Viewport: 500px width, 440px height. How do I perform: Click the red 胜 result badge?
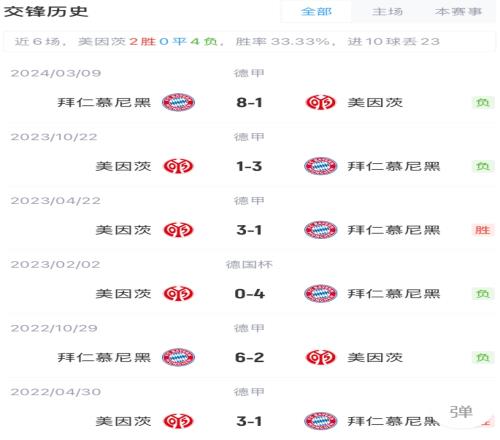coord(483,230)
